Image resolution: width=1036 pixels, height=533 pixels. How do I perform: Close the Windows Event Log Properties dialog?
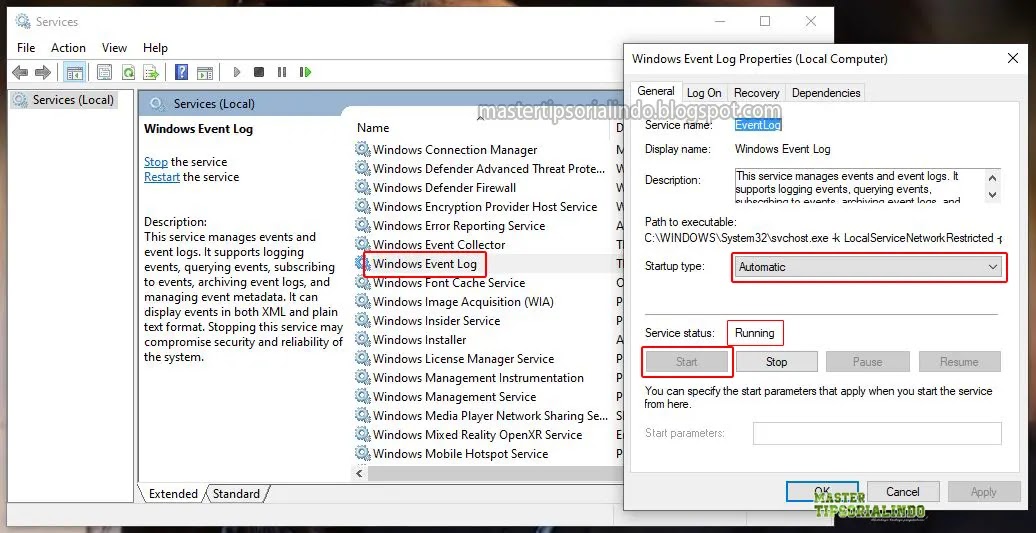(x=1012, y=59)
